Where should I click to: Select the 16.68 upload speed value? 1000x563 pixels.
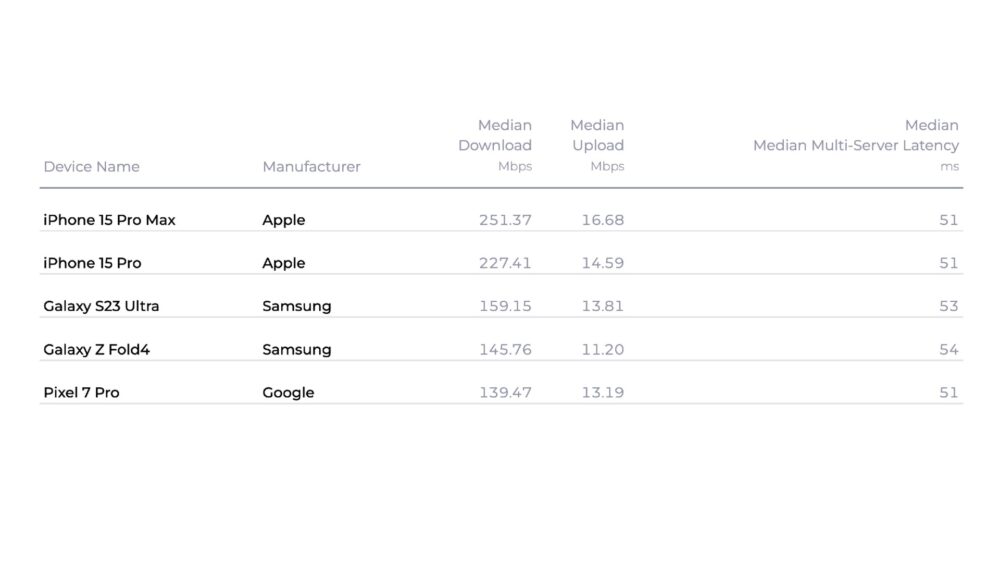click(603, 220)
